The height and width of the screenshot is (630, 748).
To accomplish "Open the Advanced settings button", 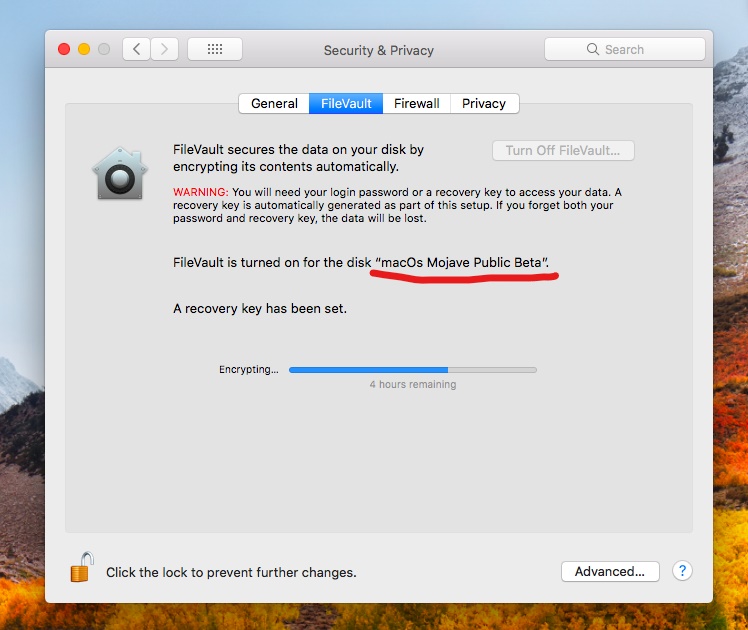I will (610, 571).
